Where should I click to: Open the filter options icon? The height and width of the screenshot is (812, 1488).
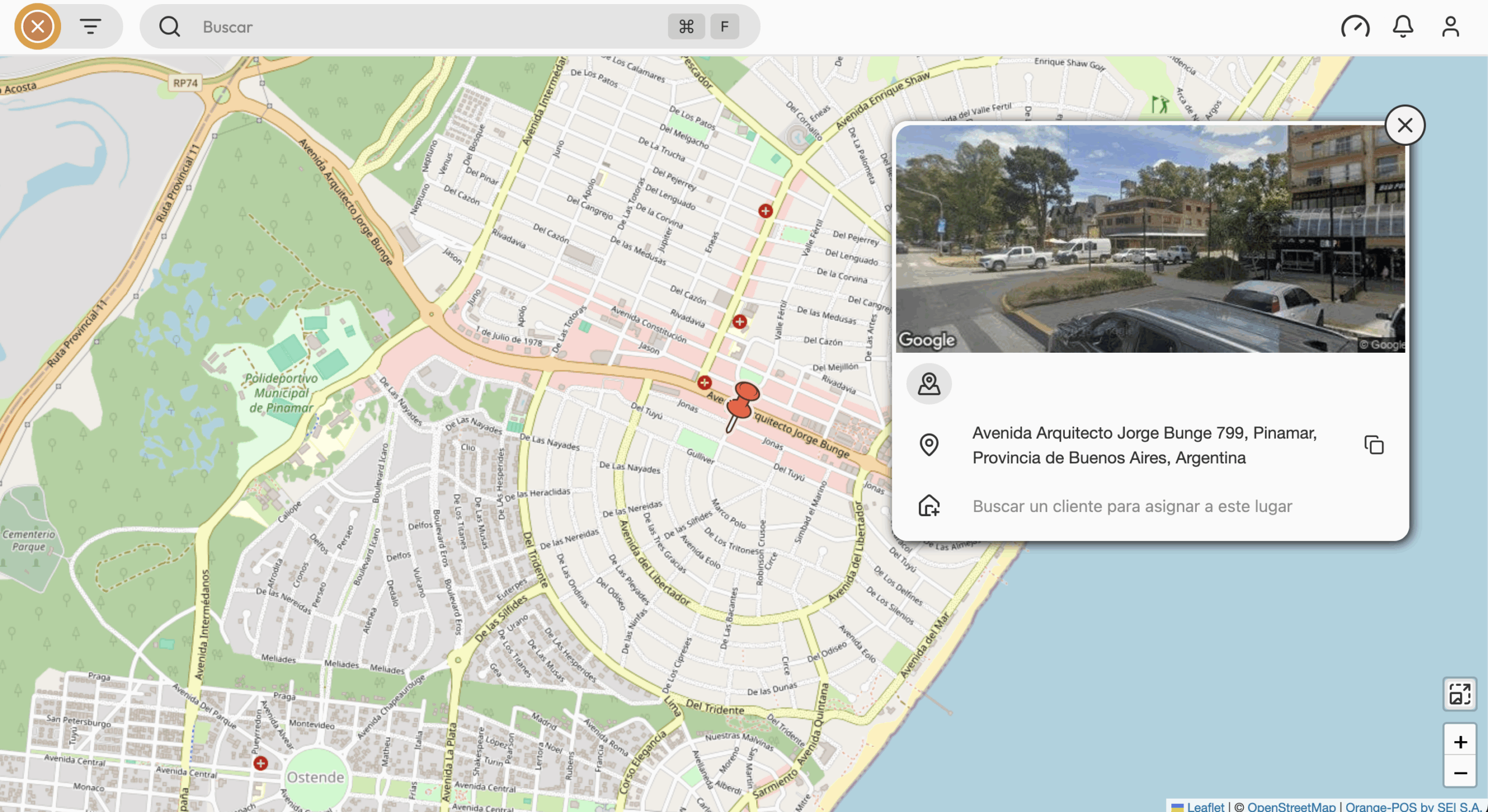click(90, 26)
